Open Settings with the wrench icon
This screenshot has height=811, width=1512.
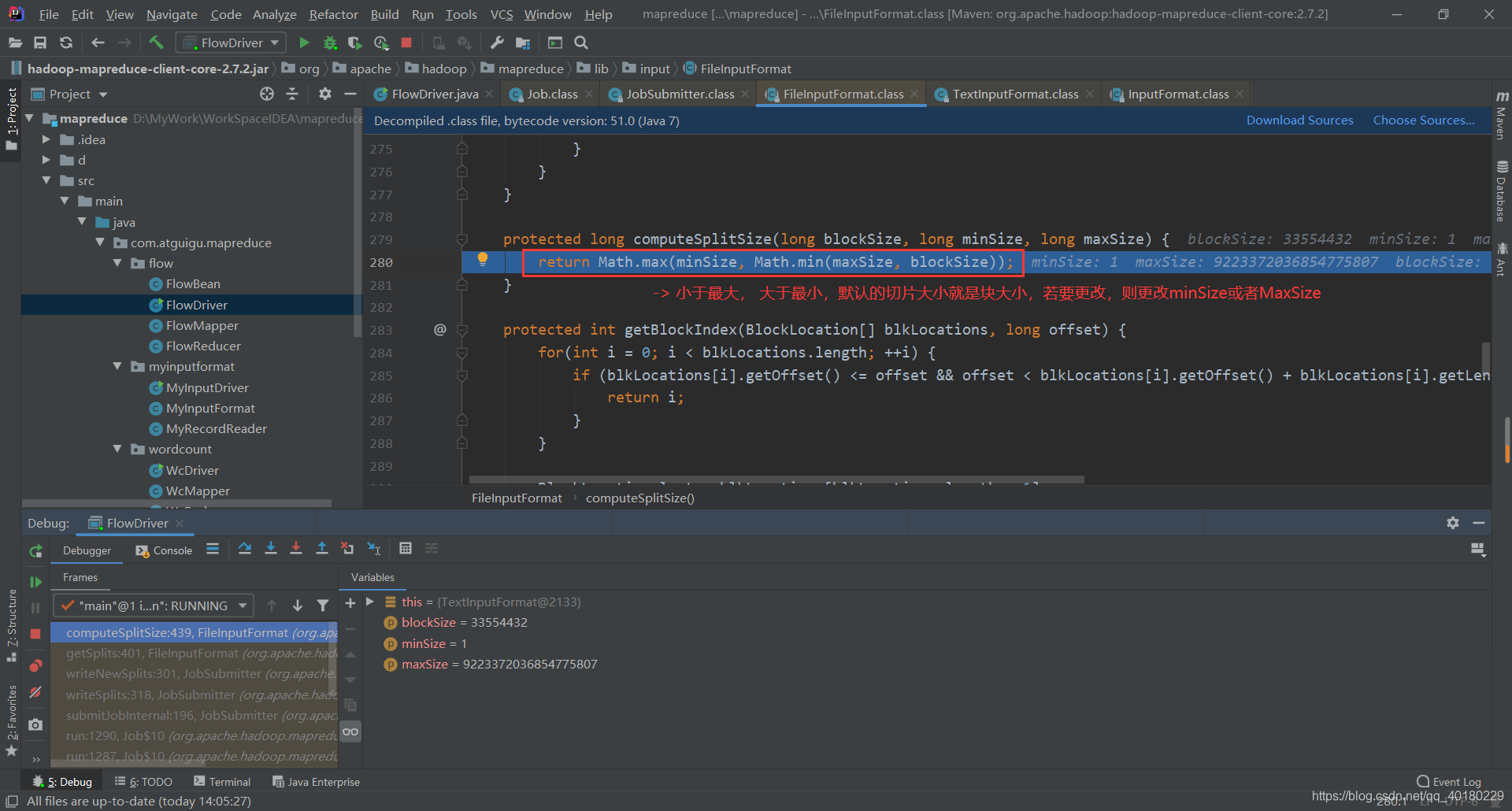click(497, 43)
